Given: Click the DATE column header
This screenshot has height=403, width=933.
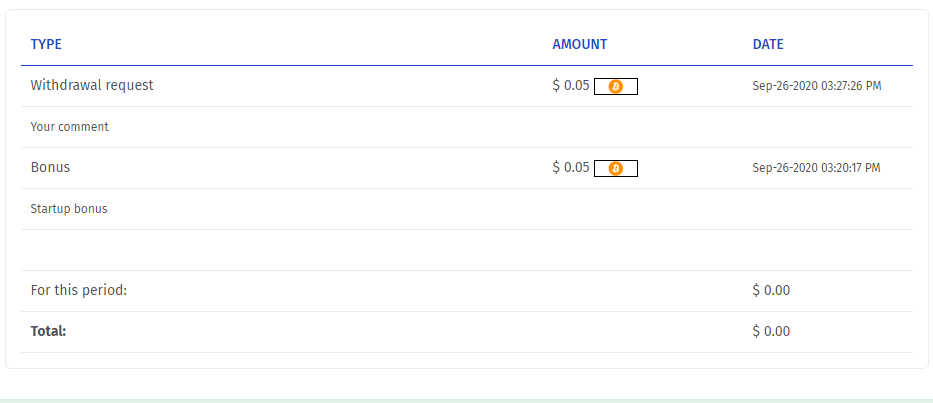Looking at the screenshot, I should pos(768,44).
